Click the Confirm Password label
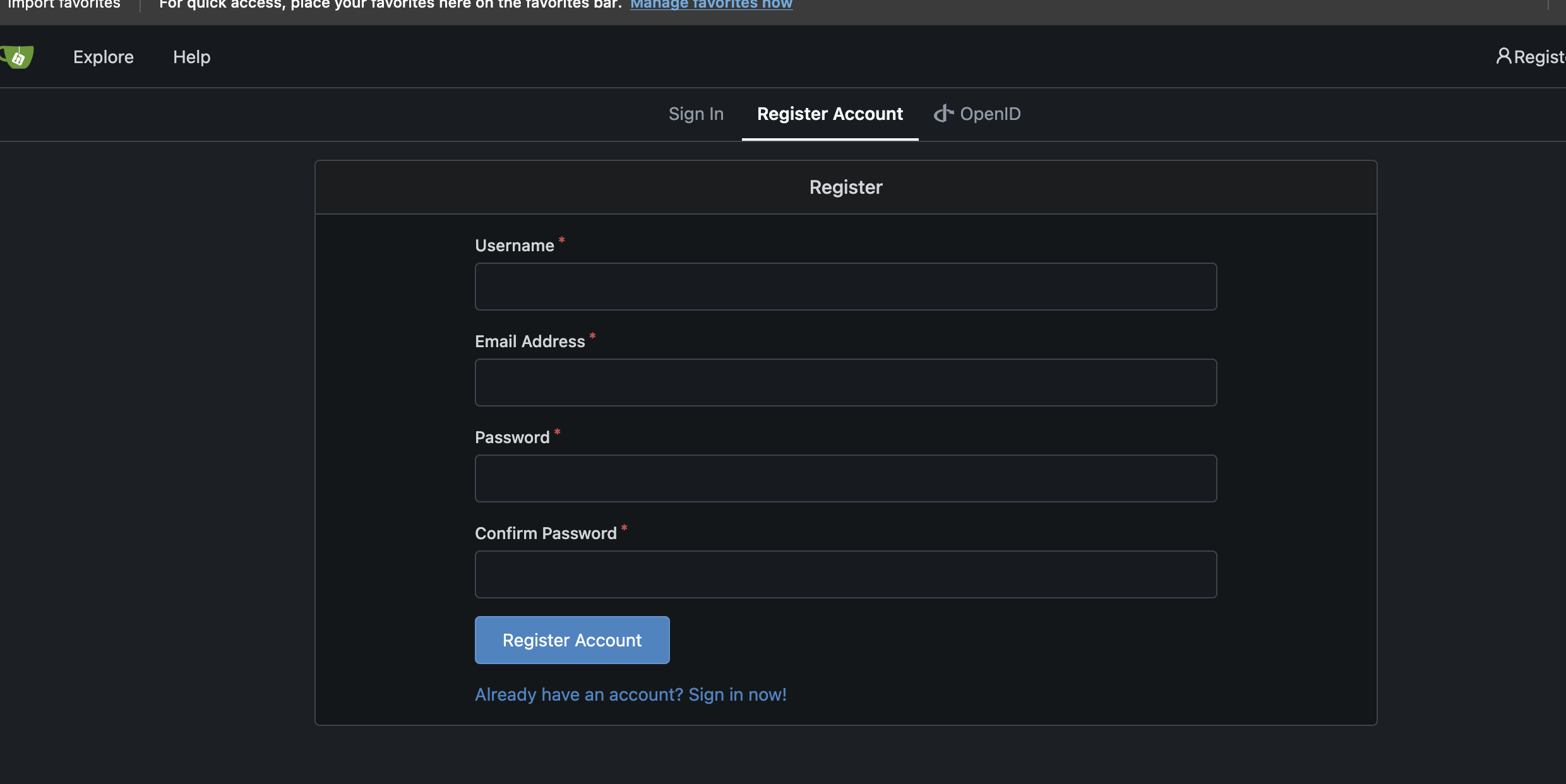 tap(546, 533)
